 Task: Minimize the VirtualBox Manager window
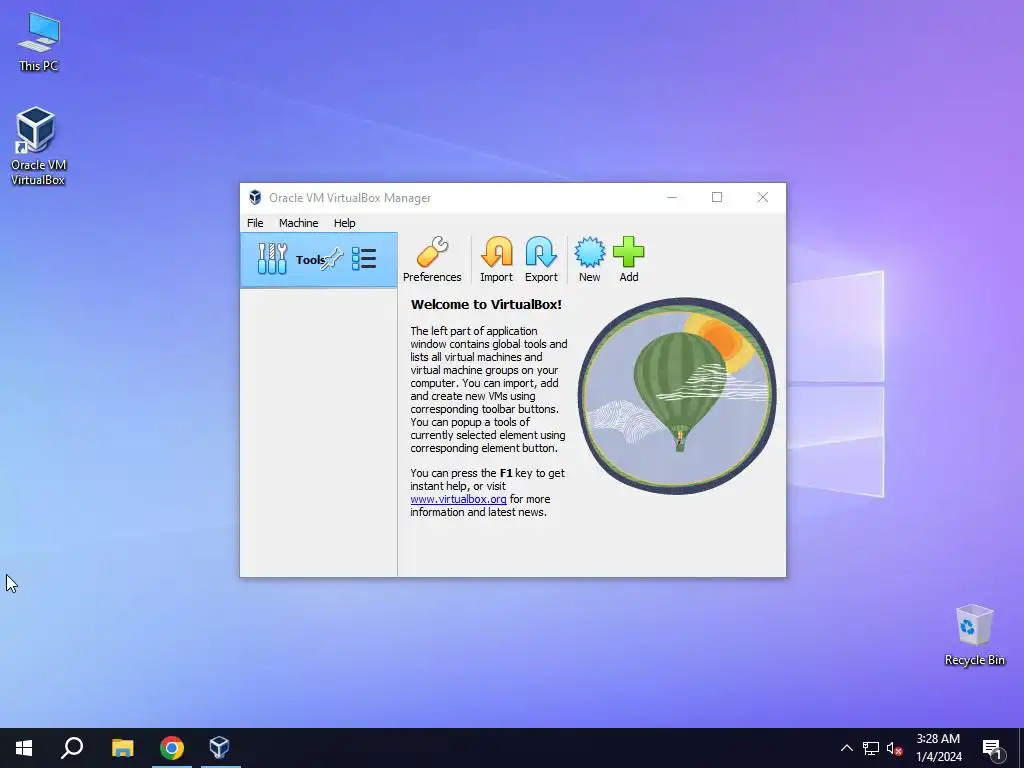pos(671,197)
